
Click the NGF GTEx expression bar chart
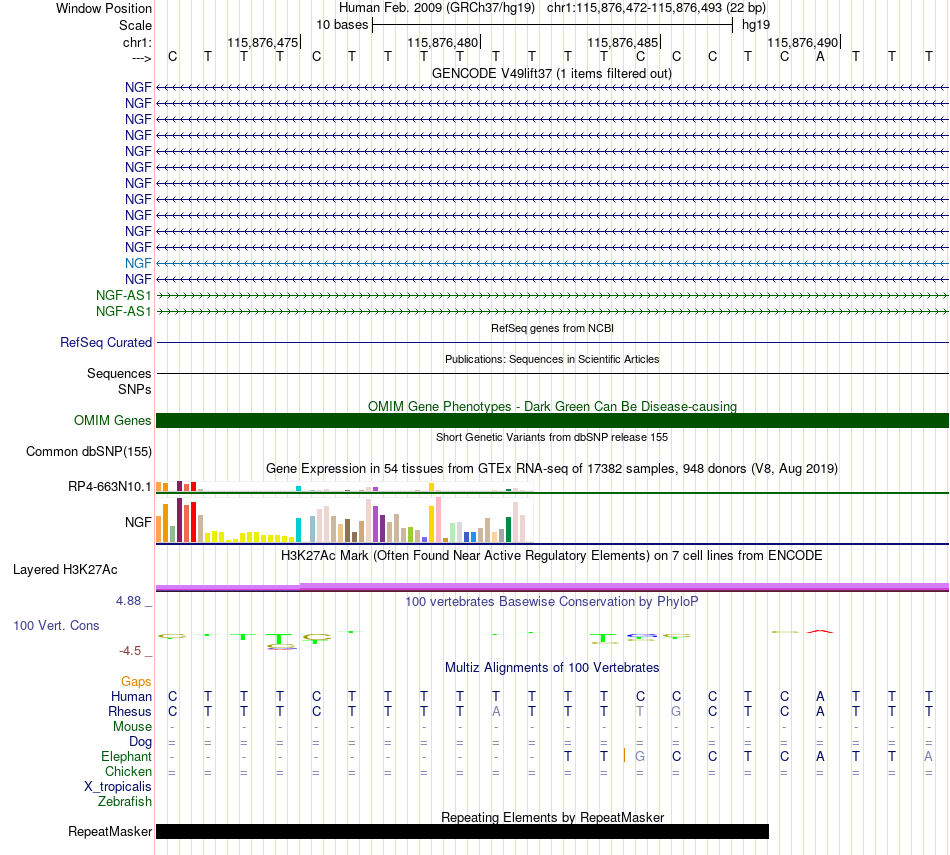coord(344,520)
